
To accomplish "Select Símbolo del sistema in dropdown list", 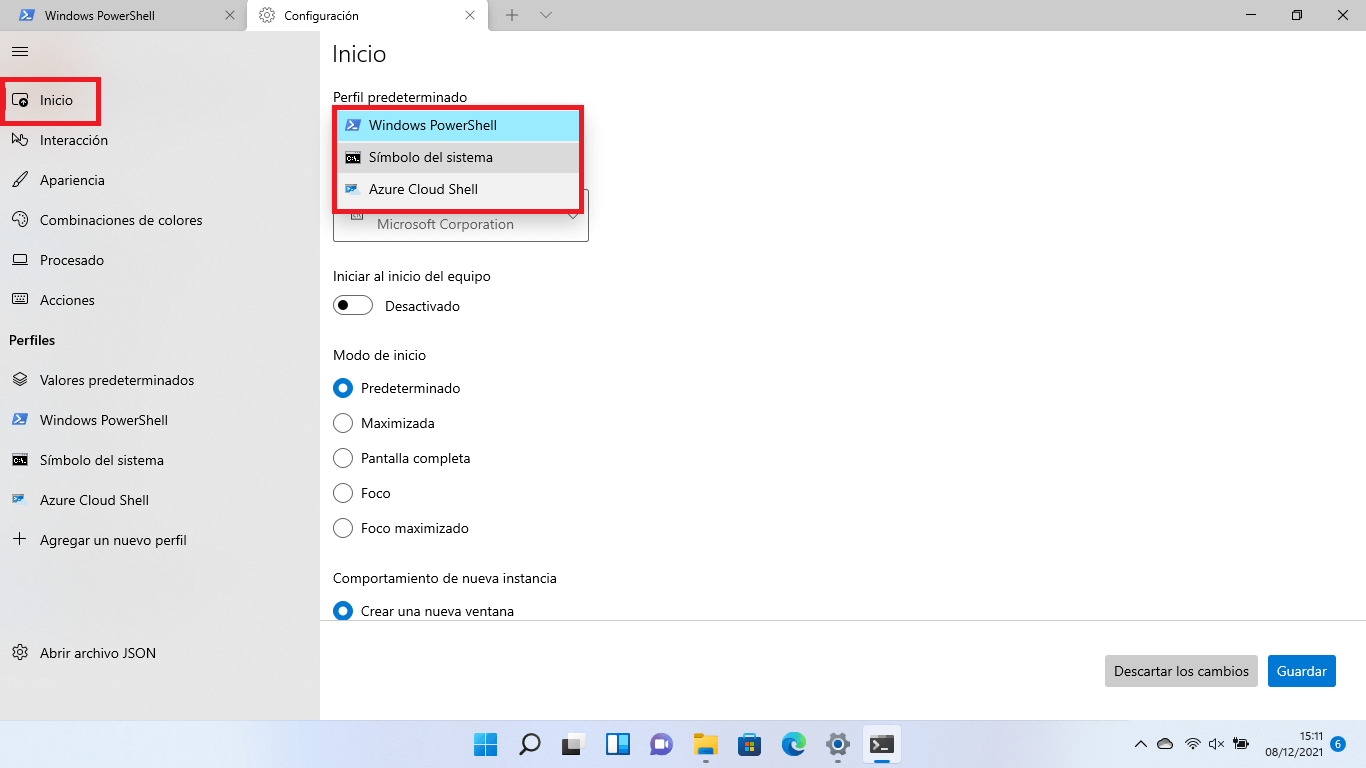I will (458, 157).
